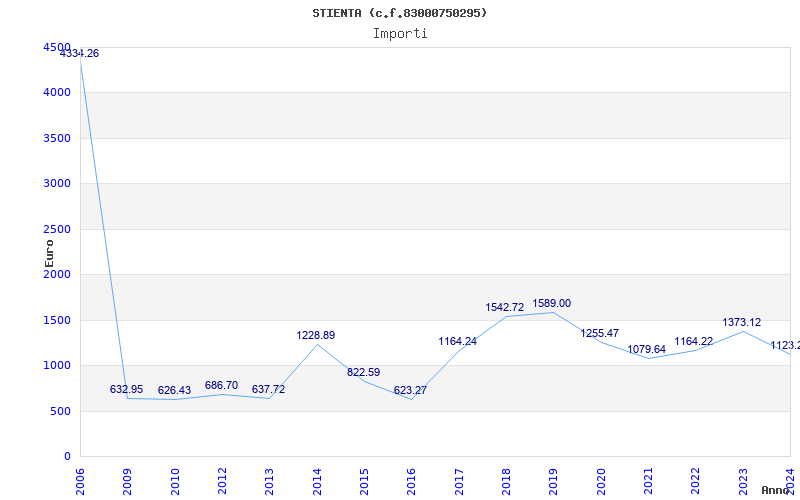The image size is (800, 500).
Task: Click the Euro y-axis label
Action: pos(49,254)
